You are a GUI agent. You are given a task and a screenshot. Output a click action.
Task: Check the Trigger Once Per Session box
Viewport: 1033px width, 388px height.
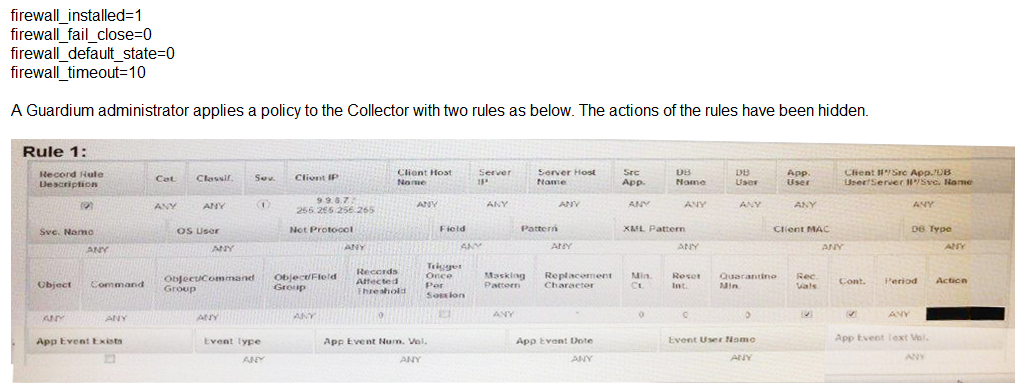pos(444,316)
